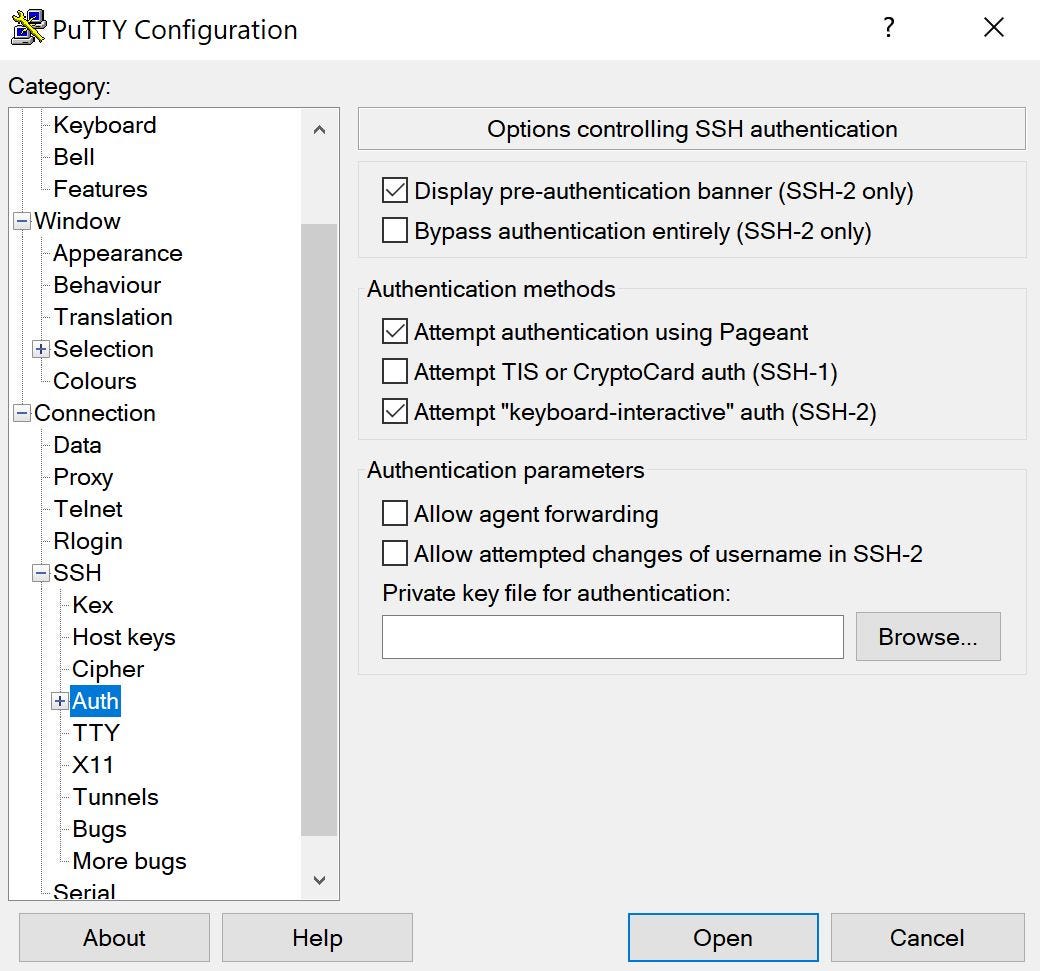1040x971 pixels.
Task: Enable the Bypass authentication entirely checkbox
Action: pyautogui.click(x=396, y=231)
